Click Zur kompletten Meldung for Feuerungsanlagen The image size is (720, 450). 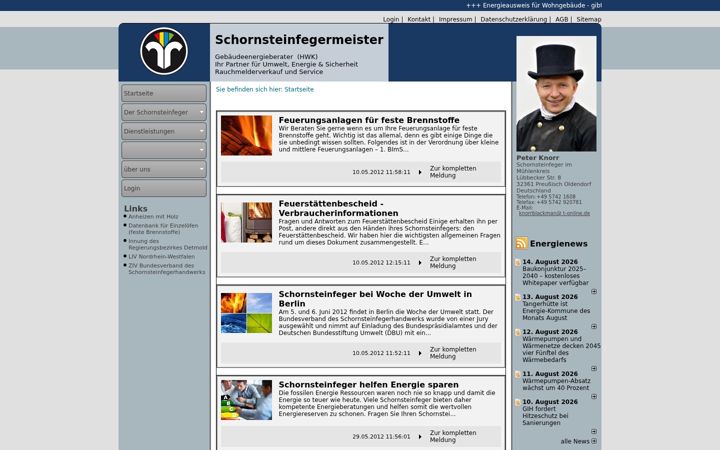coord(453,172)
